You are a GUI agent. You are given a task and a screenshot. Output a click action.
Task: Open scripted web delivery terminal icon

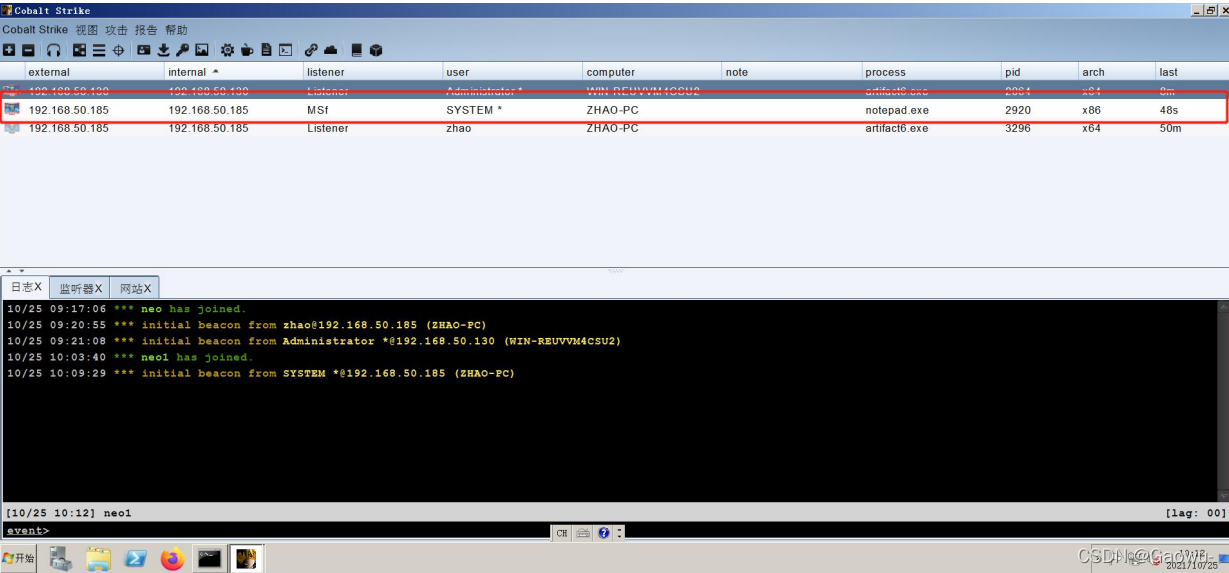click(286, 50)
